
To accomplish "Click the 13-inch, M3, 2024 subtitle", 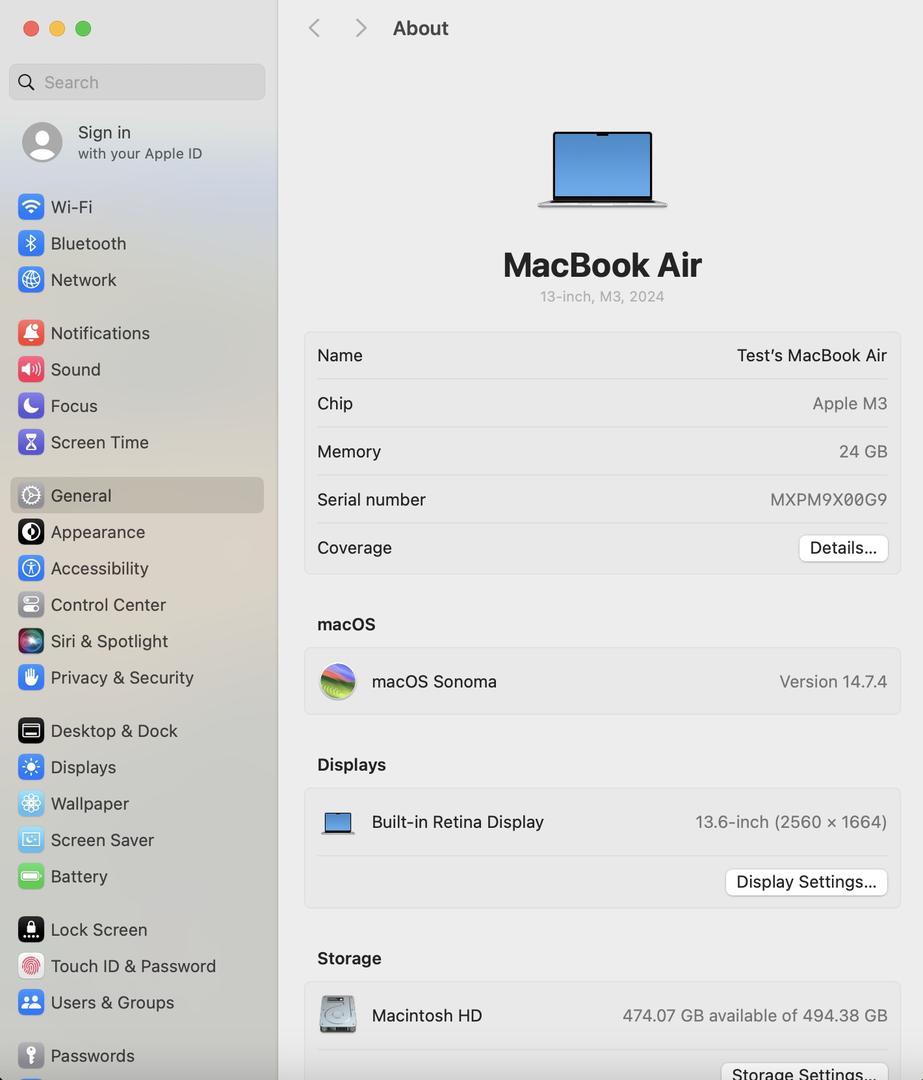I will (x=602, y=296).
